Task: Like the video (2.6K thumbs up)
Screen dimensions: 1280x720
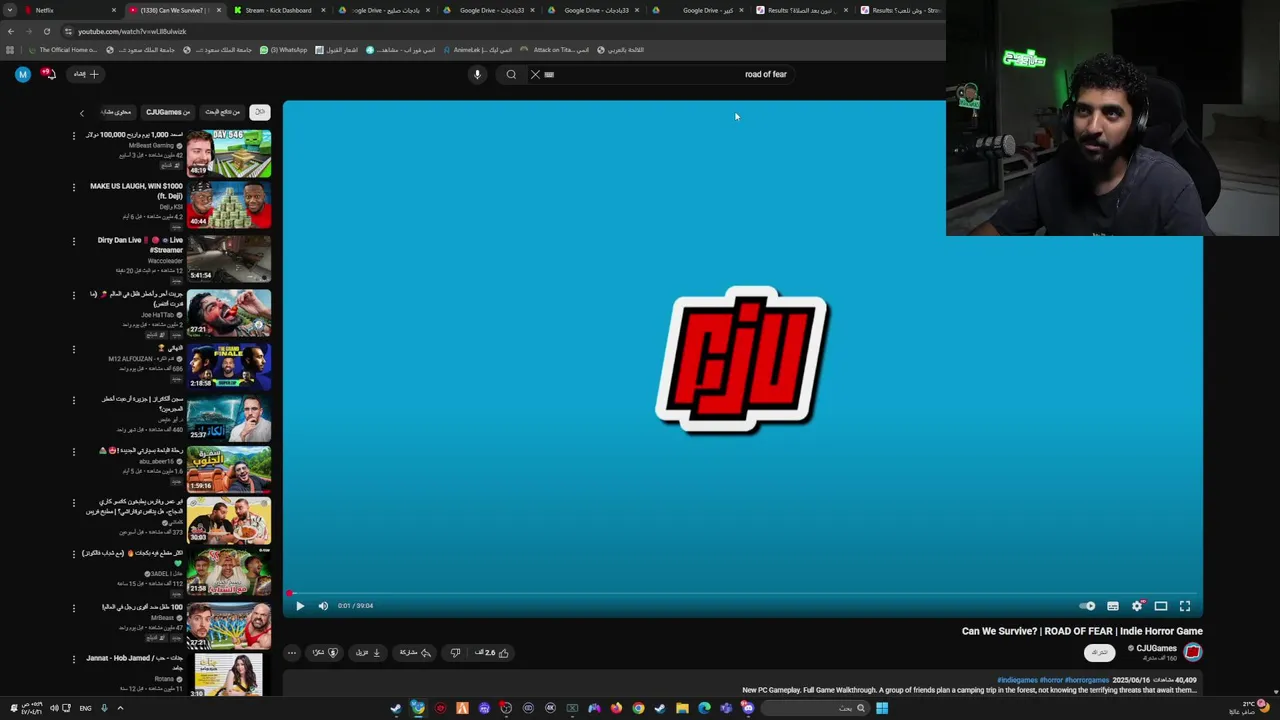Action: [491, 653]
